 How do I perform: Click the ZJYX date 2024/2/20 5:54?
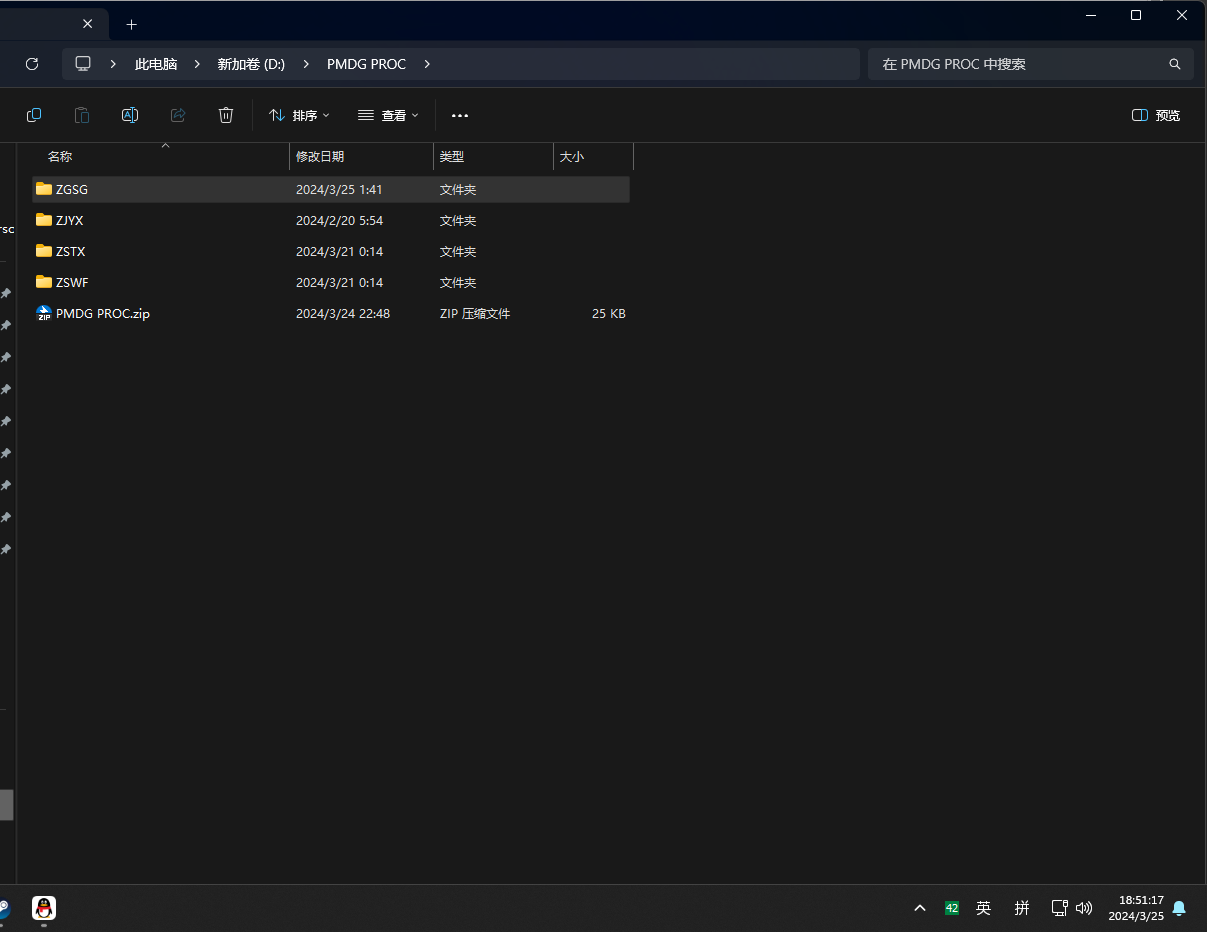coord(339,220)
